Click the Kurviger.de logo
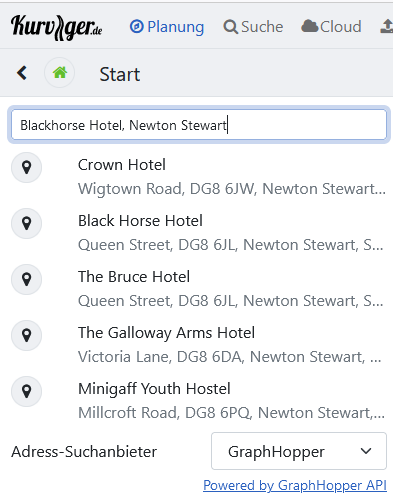Image resolution: width=393 pixels, height=503 pixels. 56,27
